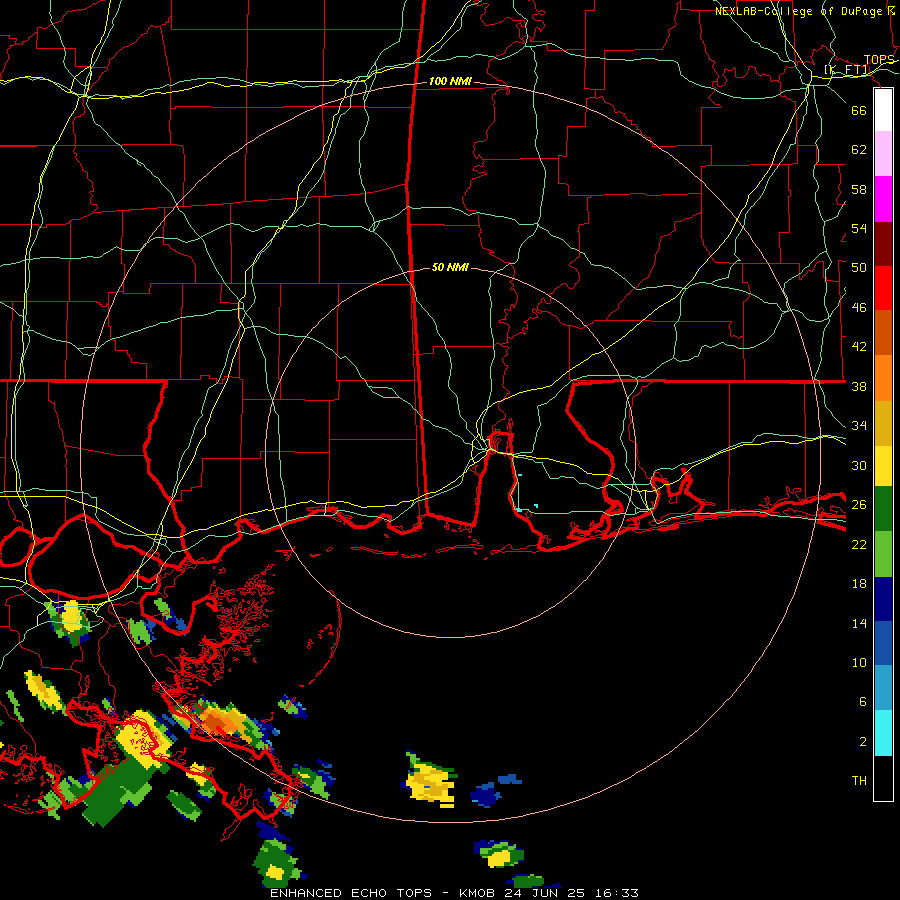Click the "10" legend value
The height and width of the screenshot is (900, 900).
[859, 662]
